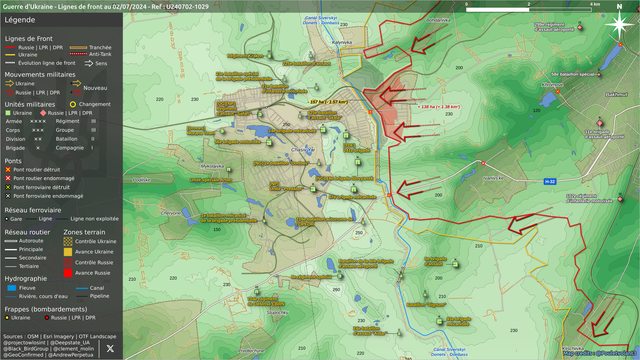The width and height of the screenshot is (640, 360).
Task: Click the blue 'Fleuve' color swatch
Action: (12, 288)
